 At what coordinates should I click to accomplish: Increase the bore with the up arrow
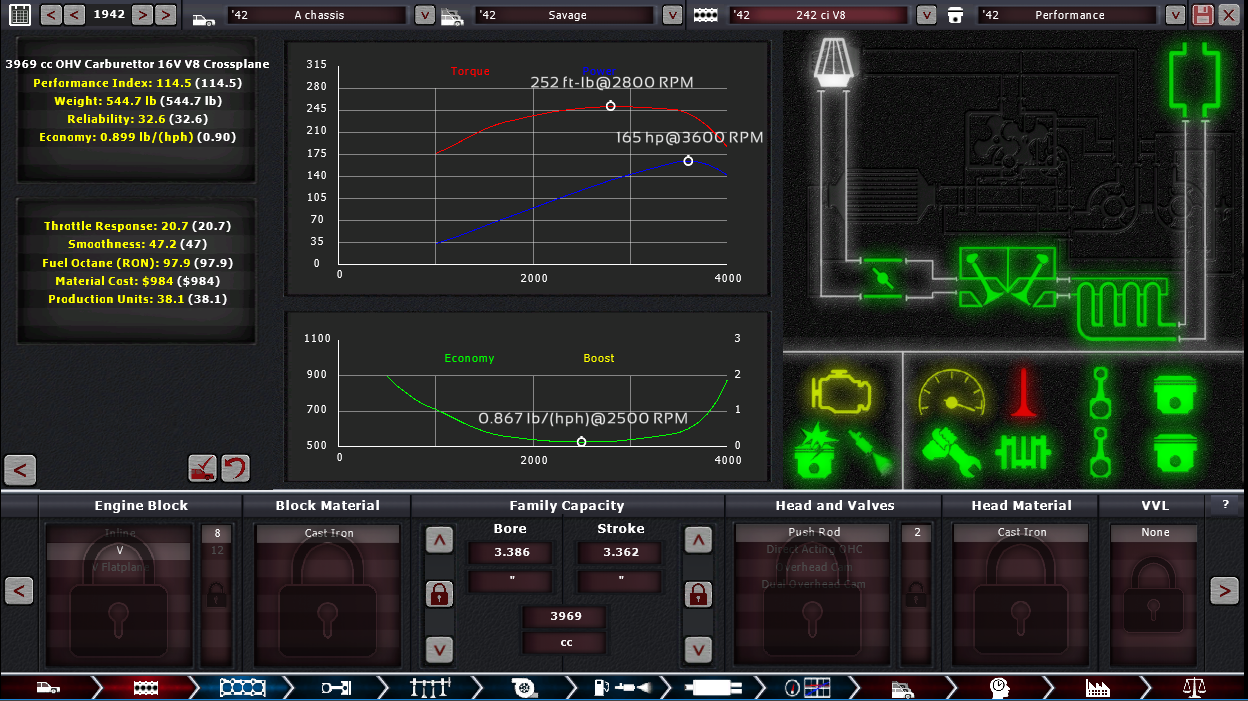[x=438, y=541]
